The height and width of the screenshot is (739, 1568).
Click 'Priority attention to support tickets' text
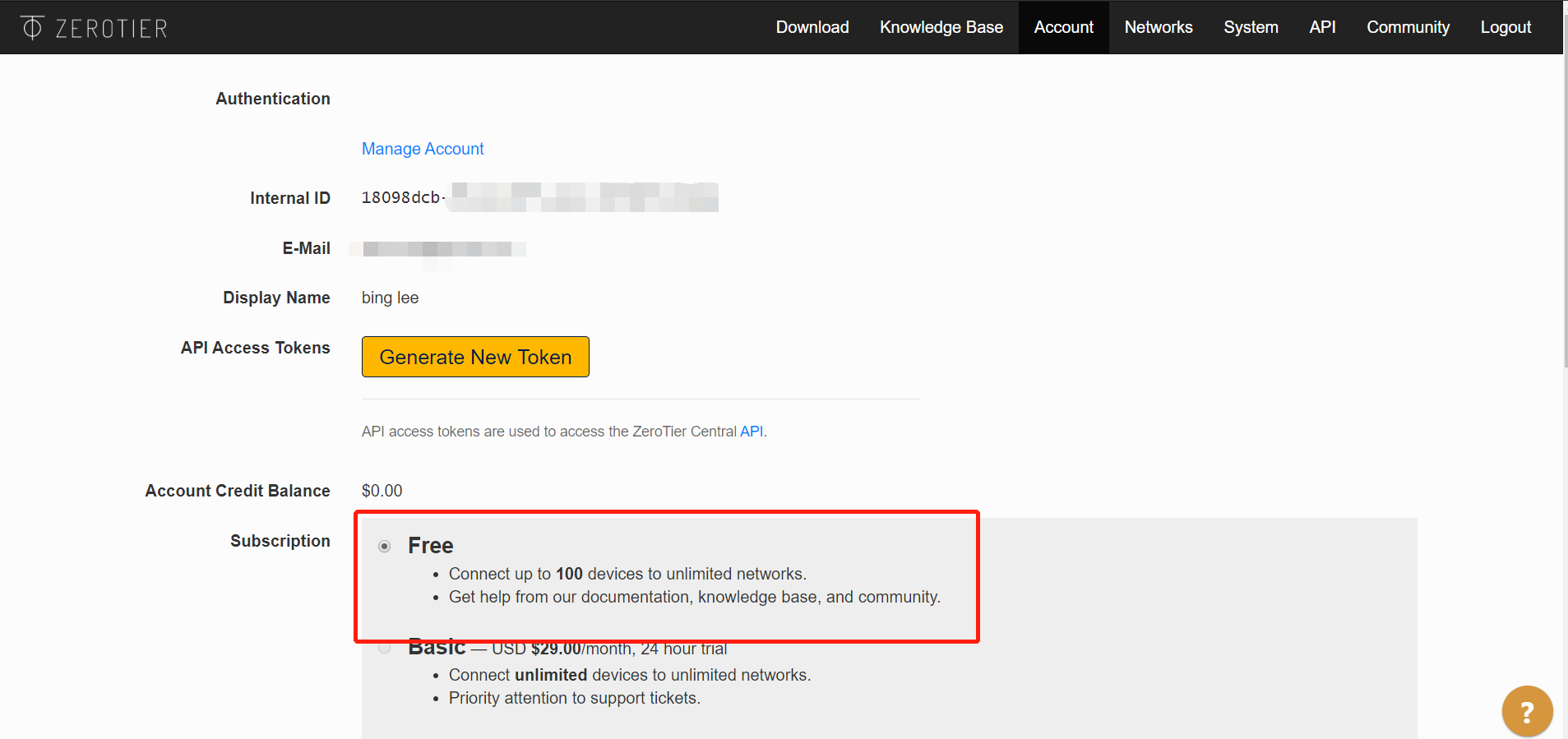575,698
